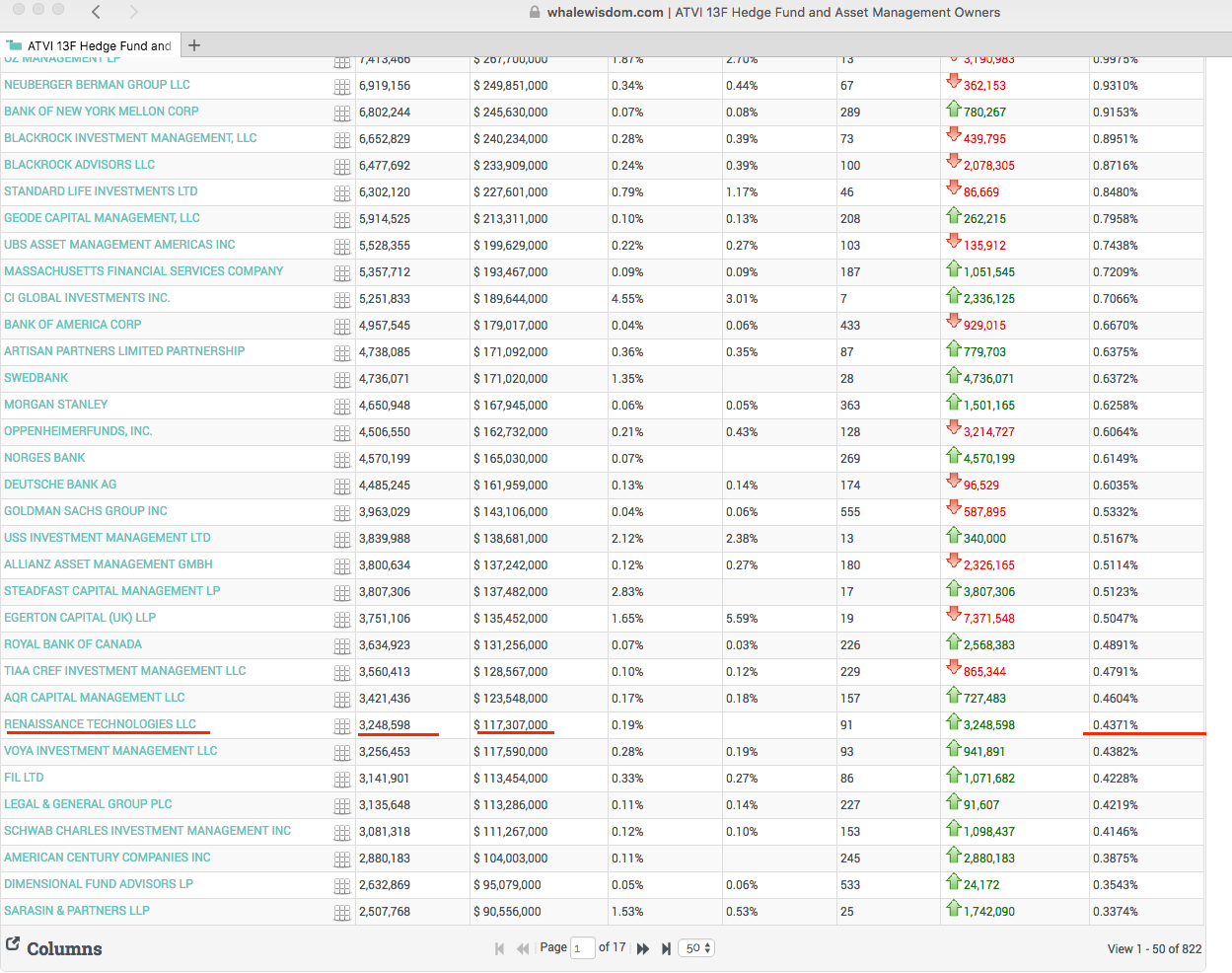Viewport: 1232px width, 973px height.
Task: Open grid icon for CI GLOBAL INVESTMENTS INC.
Action: pos(342,300)
